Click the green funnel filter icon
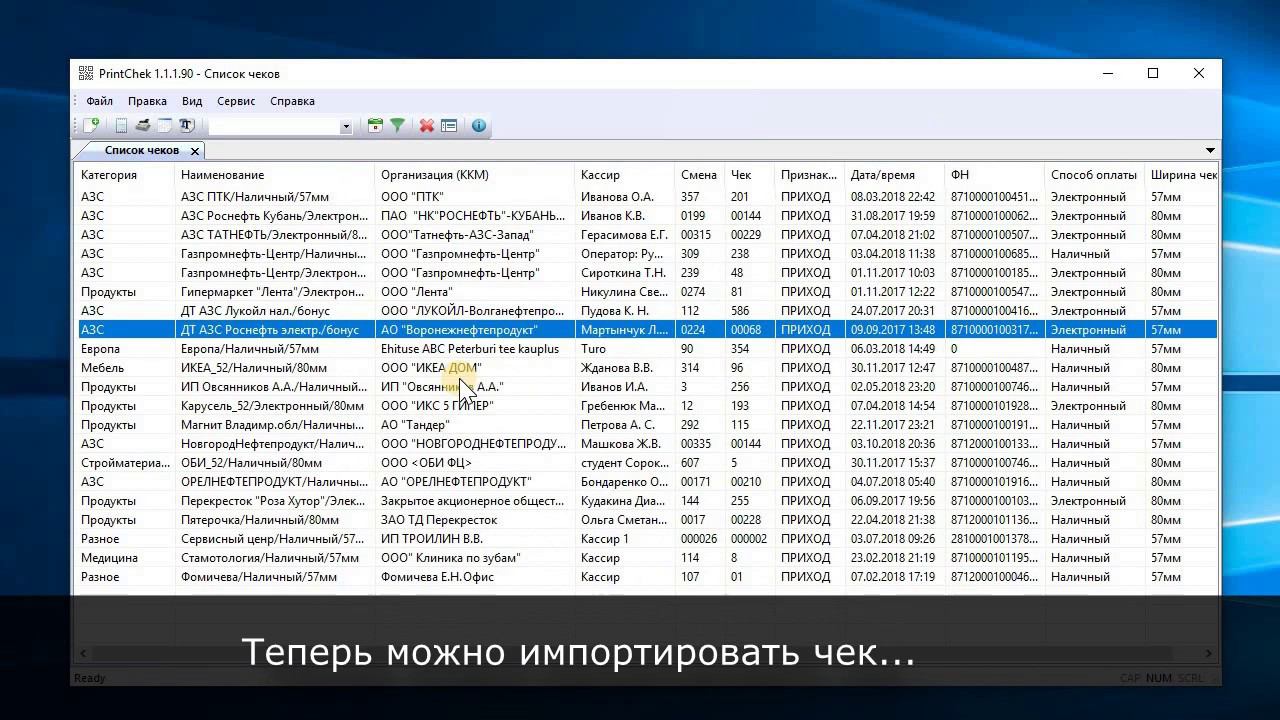Image resolution: width=1280 pixels, height=720 pixels. pos(397,126)
